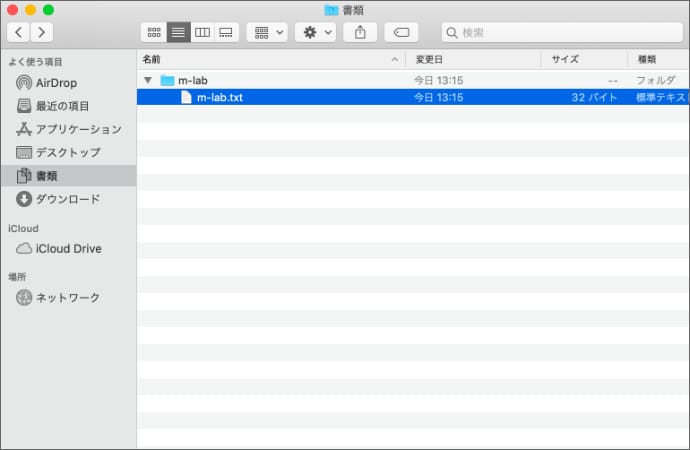
Task: Open 最近の項目 in the sidebar
Action: [62, 106]
